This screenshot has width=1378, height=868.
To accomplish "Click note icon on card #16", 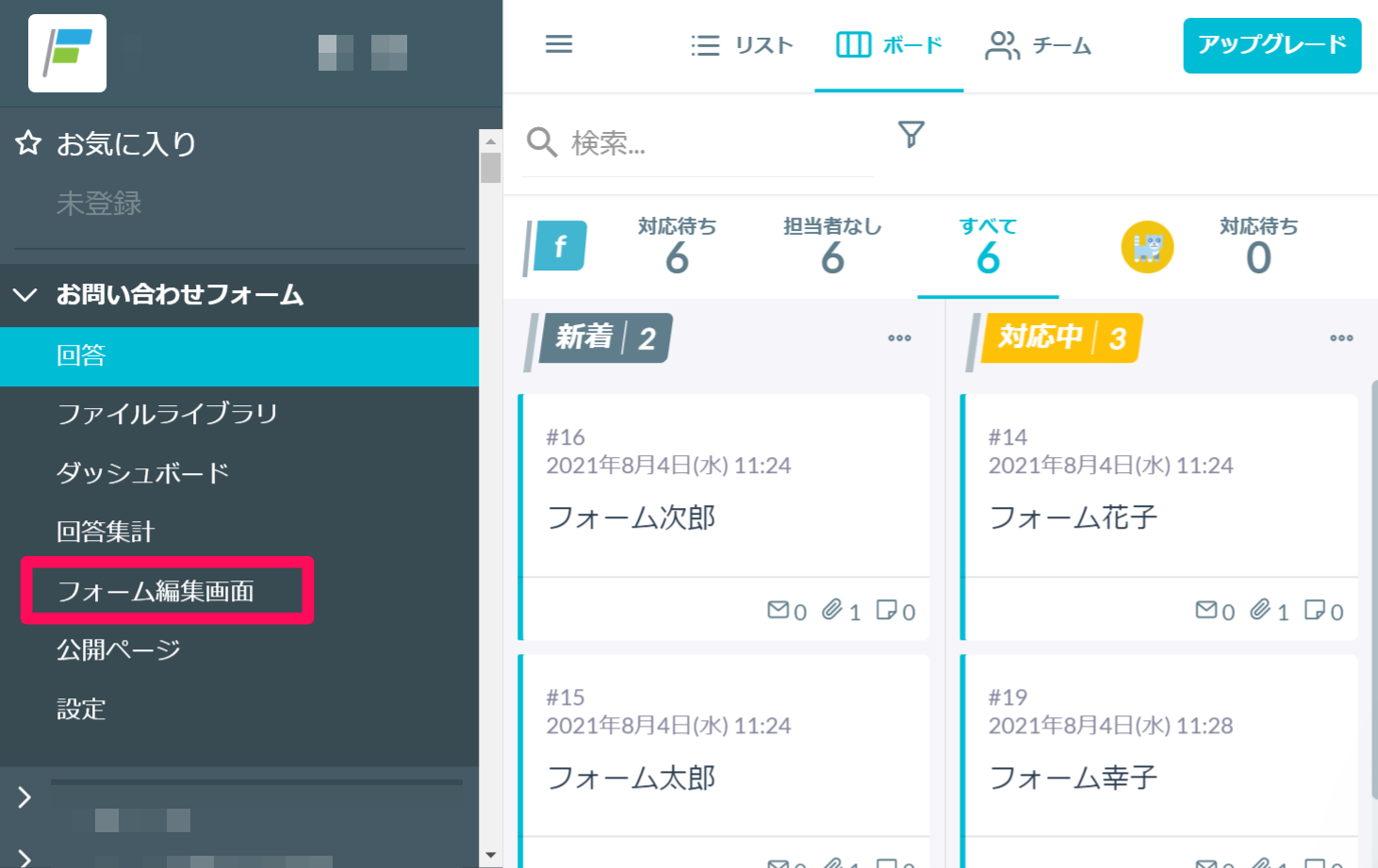I will [x=886, y=610].
